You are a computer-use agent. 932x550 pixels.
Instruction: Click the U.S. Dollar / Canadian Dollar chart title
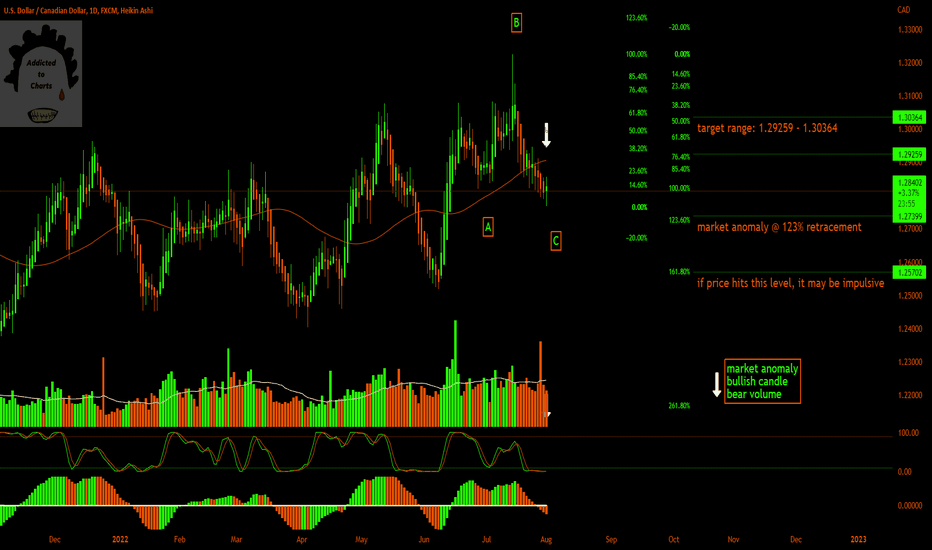click(x=78, y=10)
